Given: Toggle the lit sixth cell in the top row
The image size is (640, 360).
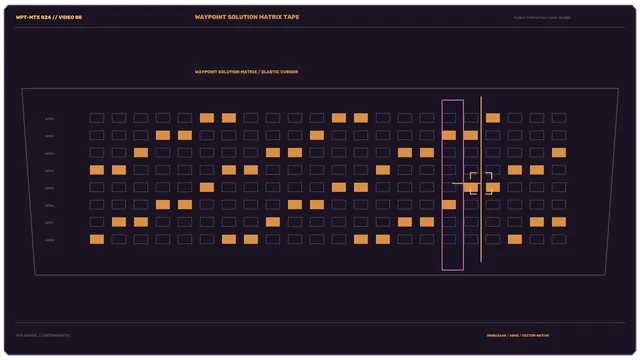Looking at the screenshot, I should point(207,118).
